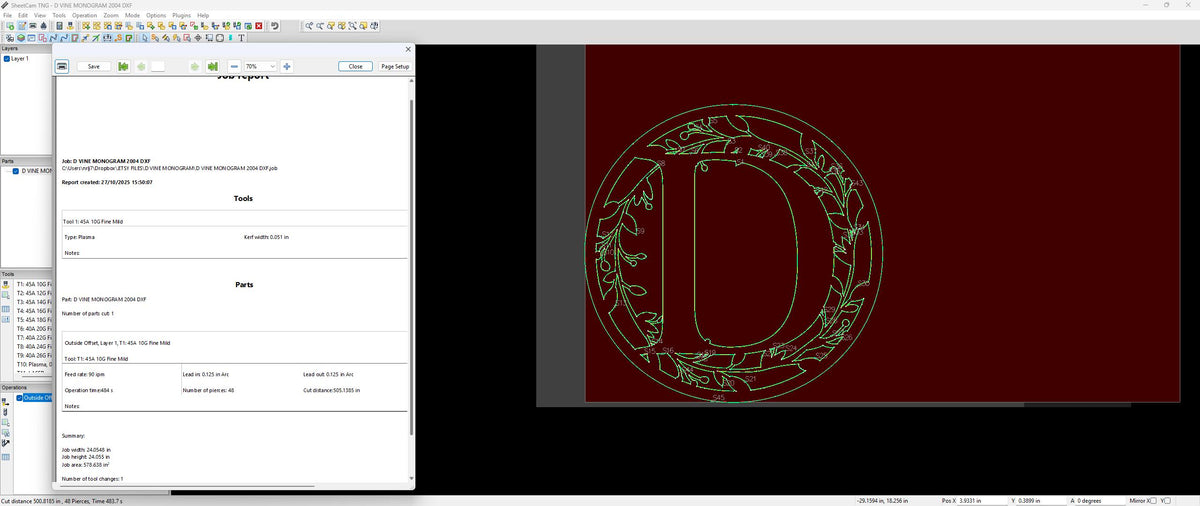The width and height of the screenshot is (1200, 506).
Task: Click the new tool icon in Tools panel
Action: 5,285
